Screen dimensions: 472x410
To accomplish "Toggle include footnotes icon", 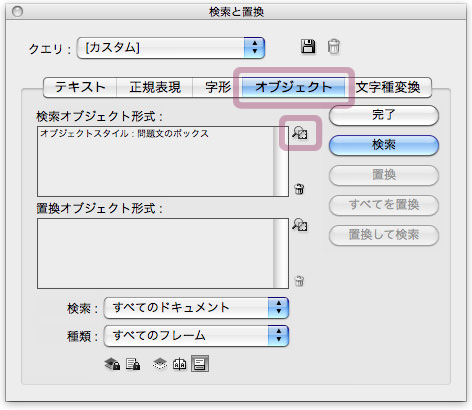I will point(200,364).
